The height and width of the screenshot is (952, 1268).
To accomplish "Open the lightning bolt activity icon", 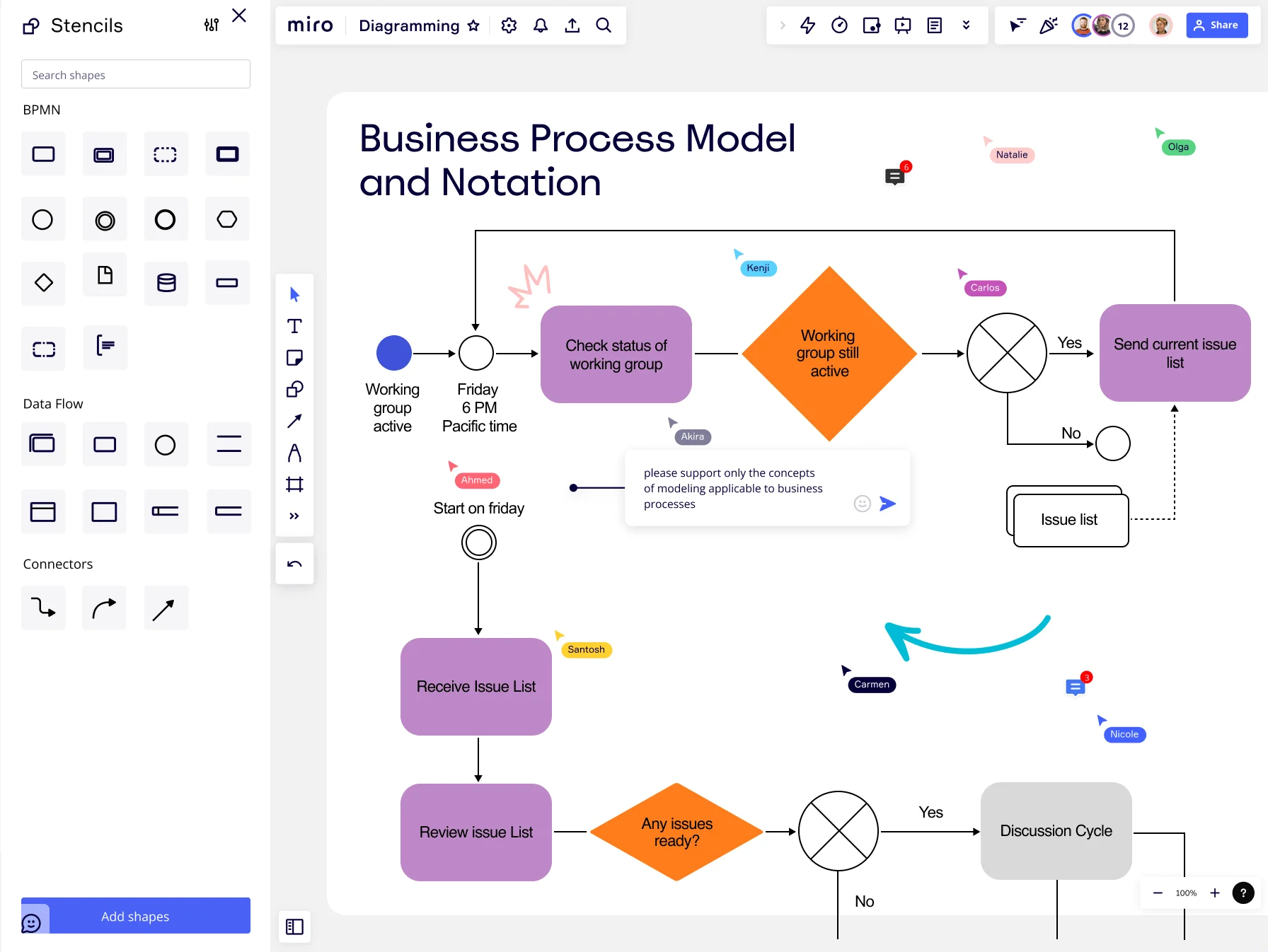I will (x=807, y=25).
